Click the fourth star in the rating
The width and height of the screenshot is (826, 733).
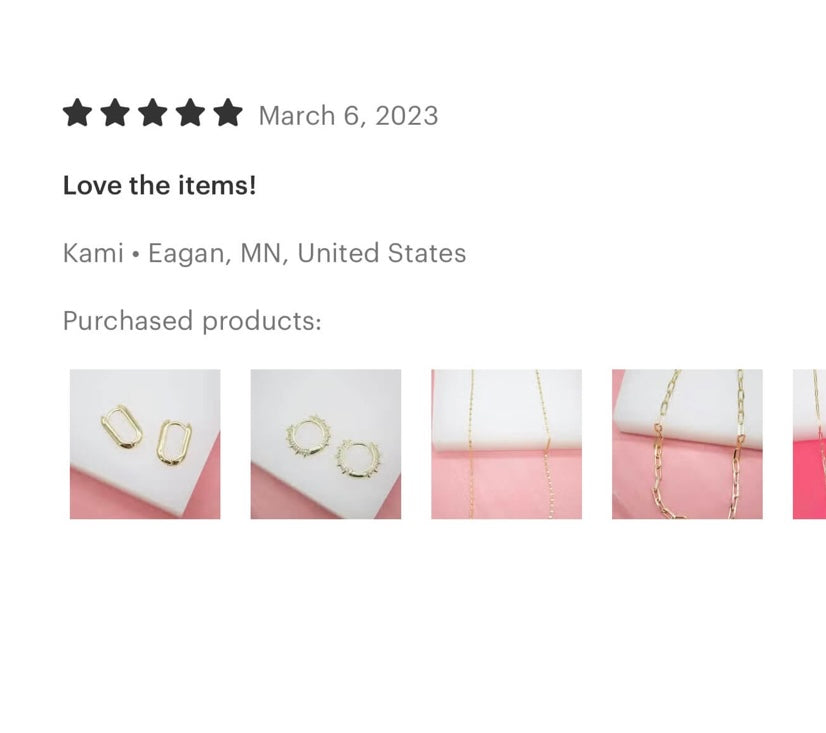pyautogui.click(x=190, y=113)
